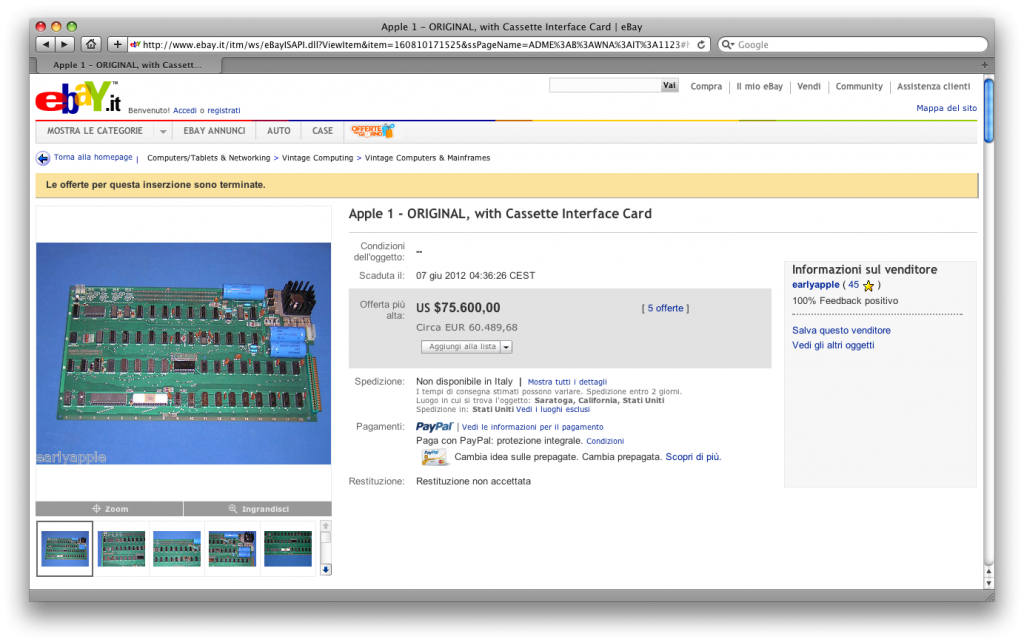The height and width of the screenshot is (642, 1024).
Task: Expand the Aggiungi alla lista dropdown arrow
Action: (x=506, y=347)
